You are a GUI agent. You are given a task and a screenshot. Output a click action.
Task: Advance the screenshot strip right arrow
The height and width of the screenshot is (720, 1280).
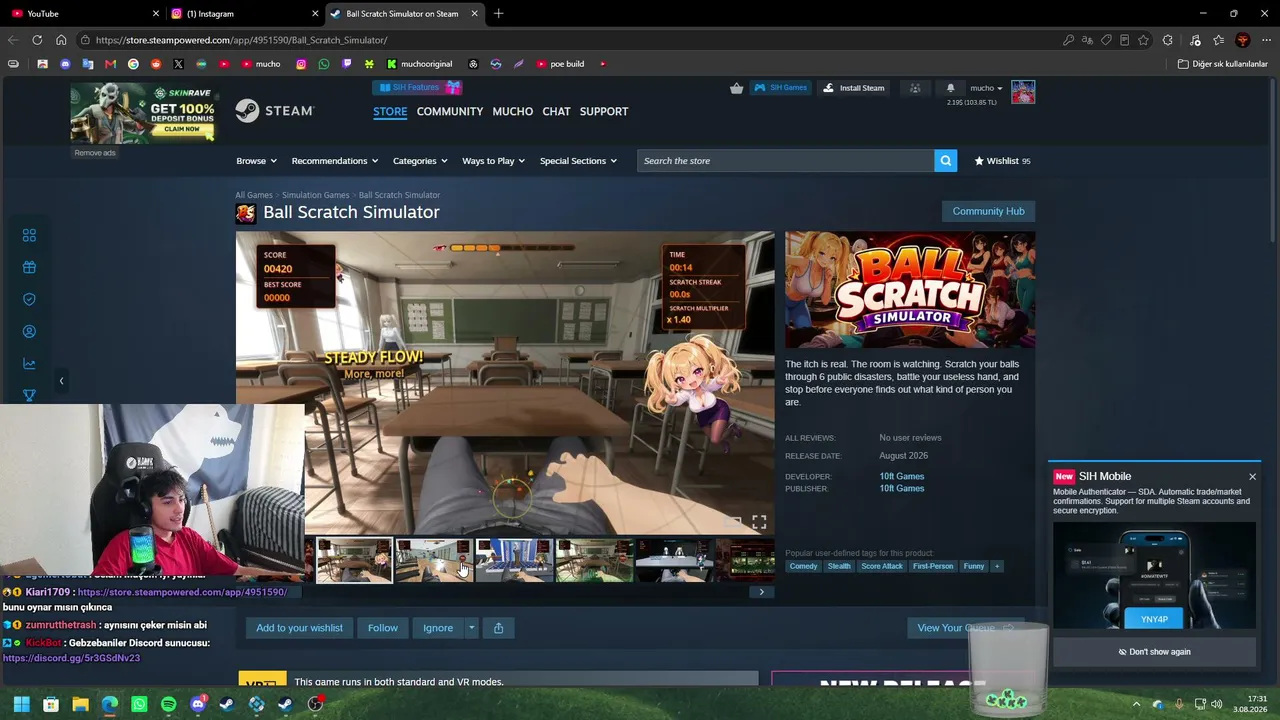pyautogui.click(x=761, y=592)
